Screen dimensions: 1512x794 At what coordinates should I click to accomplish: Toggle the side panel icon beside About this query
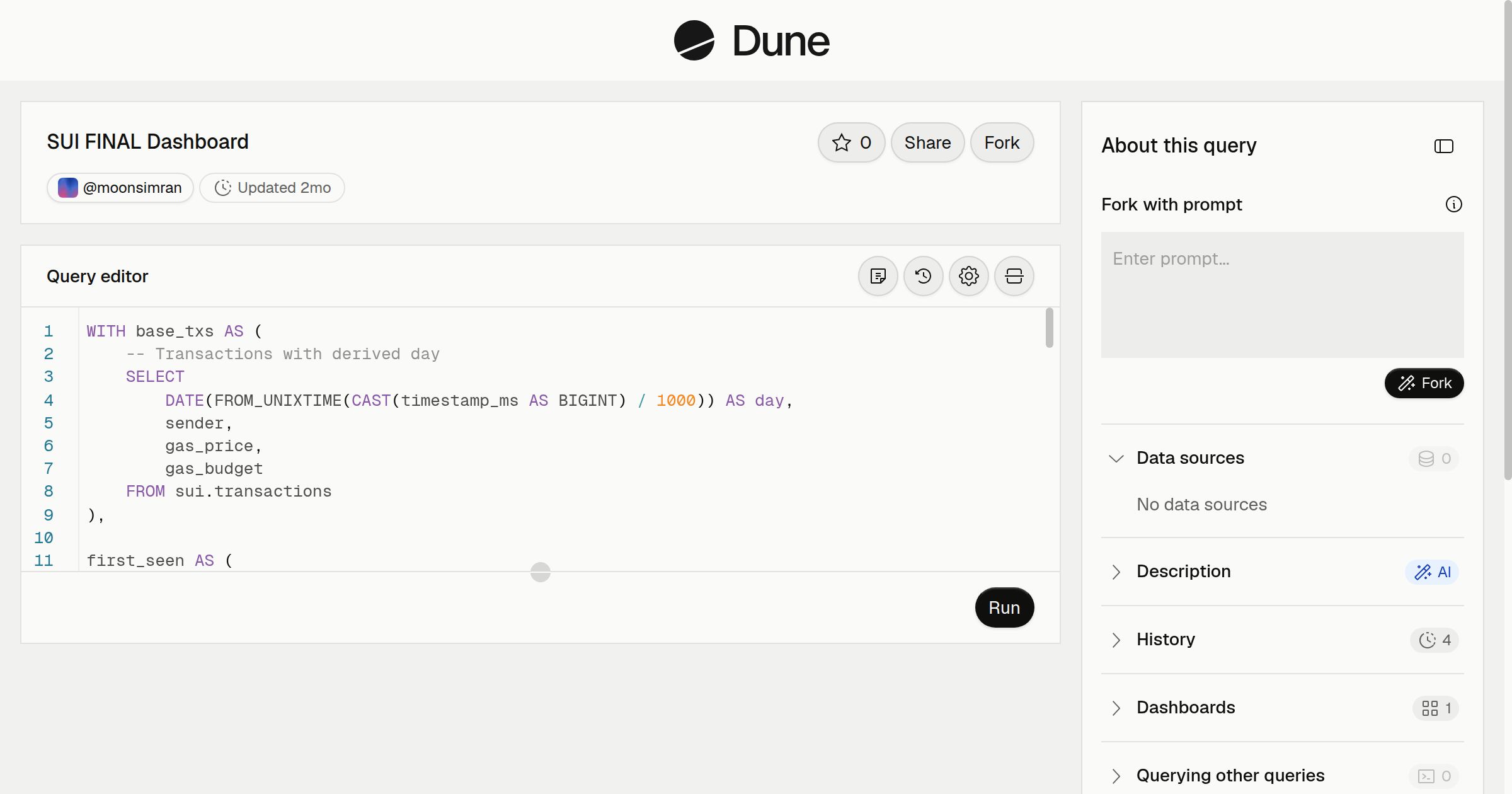click(x=1444, y=146)
